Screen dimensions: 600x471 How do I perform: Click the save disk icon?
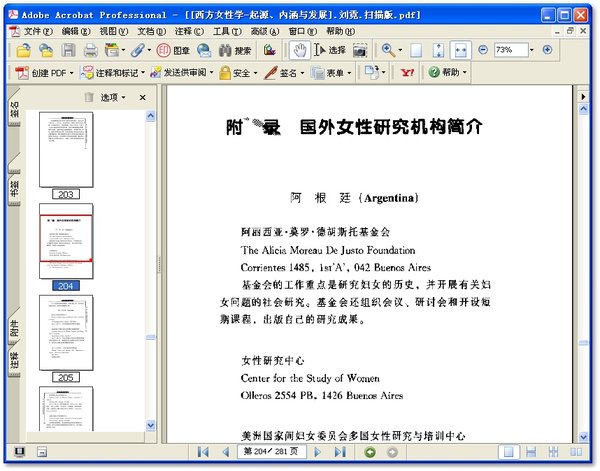[x=68, y=50]
